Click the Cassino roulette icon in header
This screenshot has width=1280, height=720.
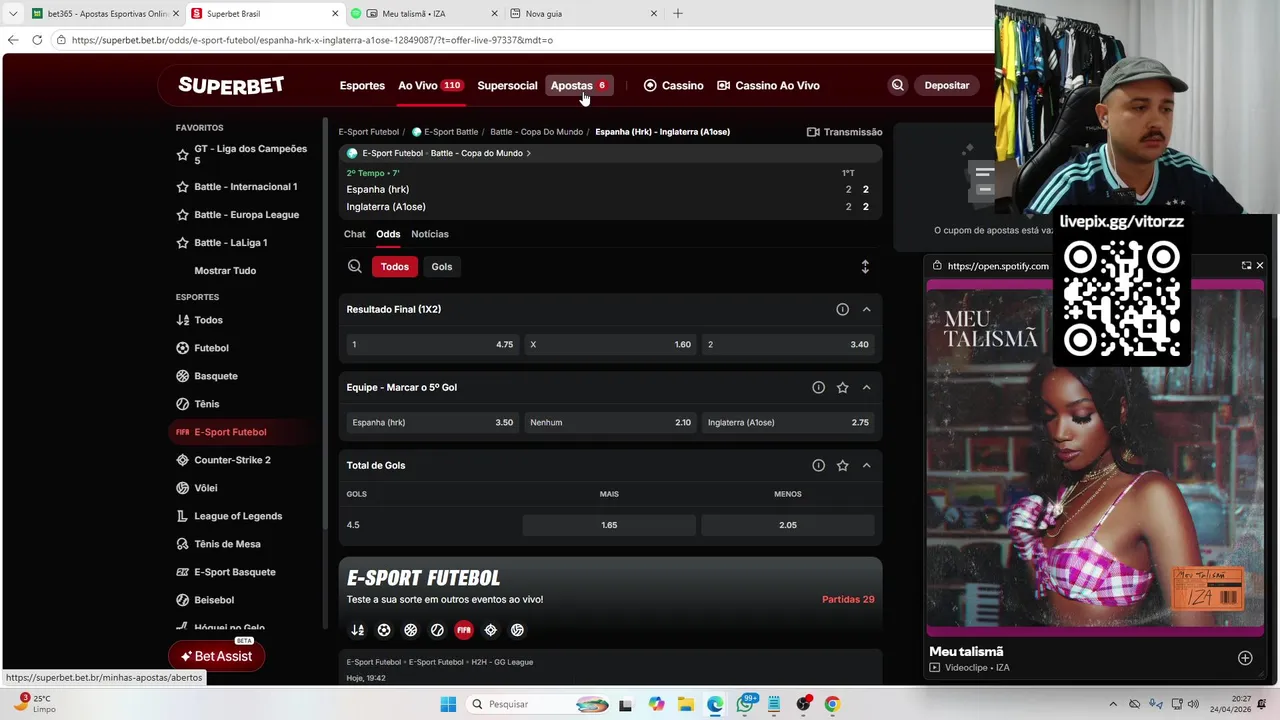pyautogui.click(x=650, y=86)
